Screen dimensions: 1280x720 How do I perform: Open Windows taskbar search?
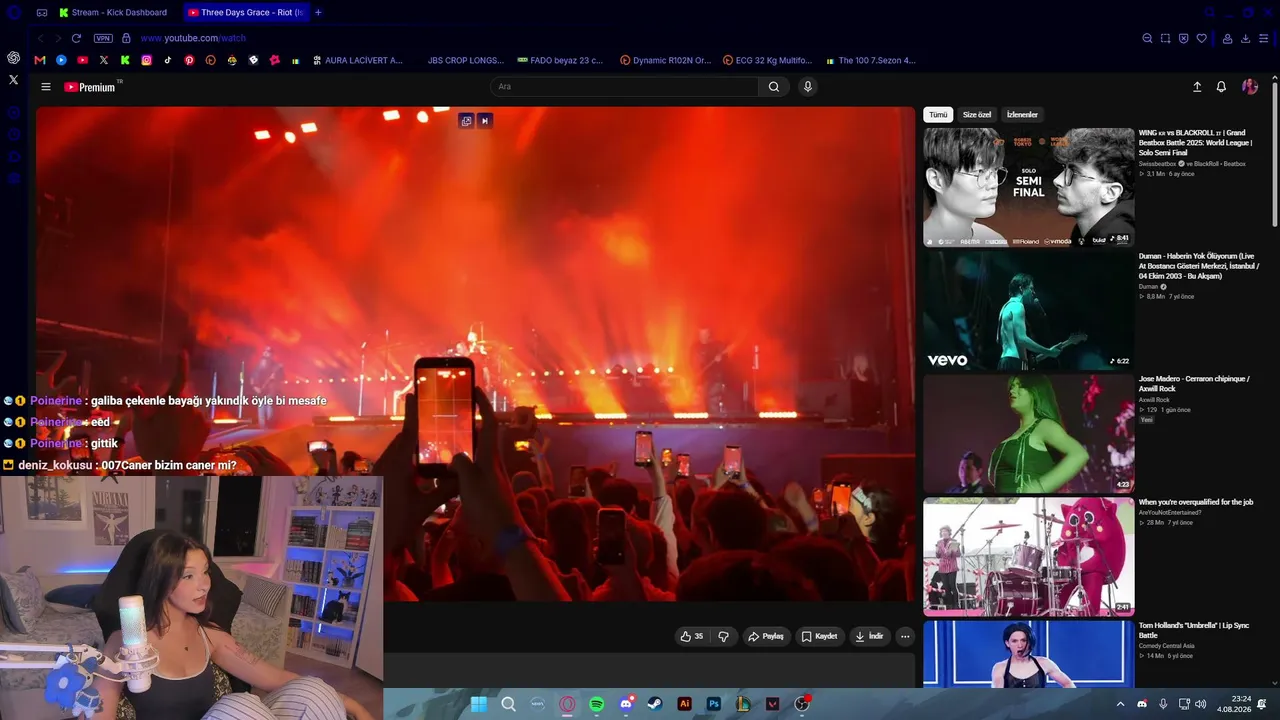coord(508,704)
